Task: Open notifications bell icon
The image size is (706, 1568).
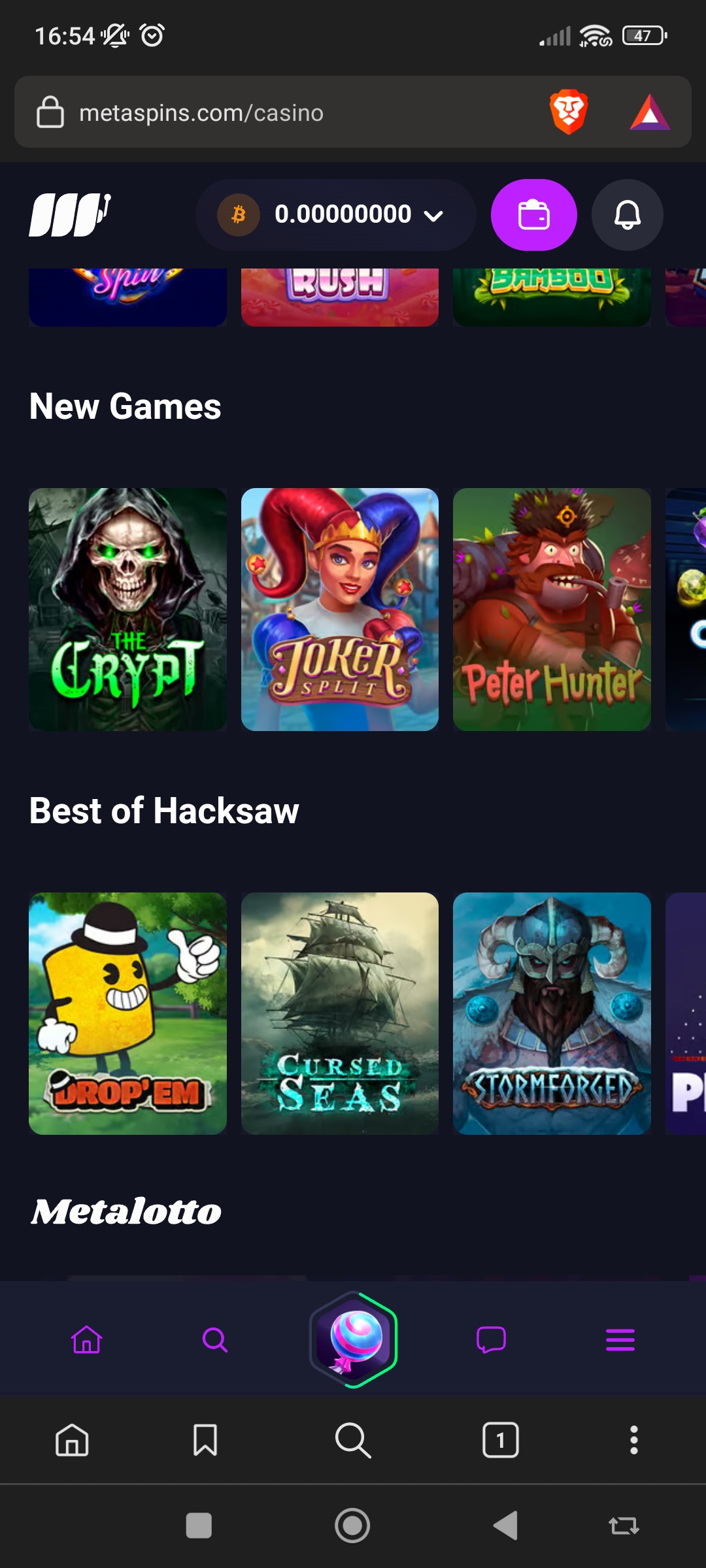Action: [x=628, y=215]
